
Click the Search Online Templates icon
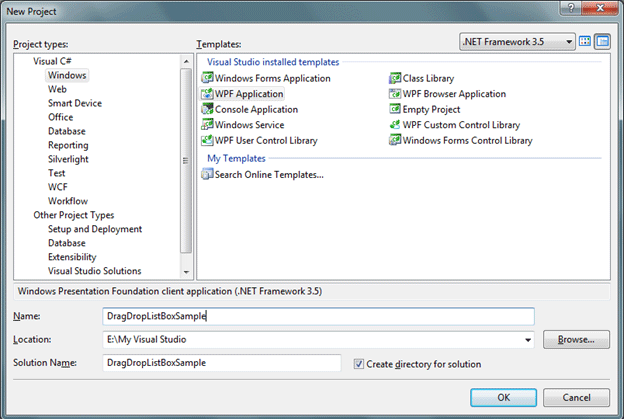pos(207,174)
